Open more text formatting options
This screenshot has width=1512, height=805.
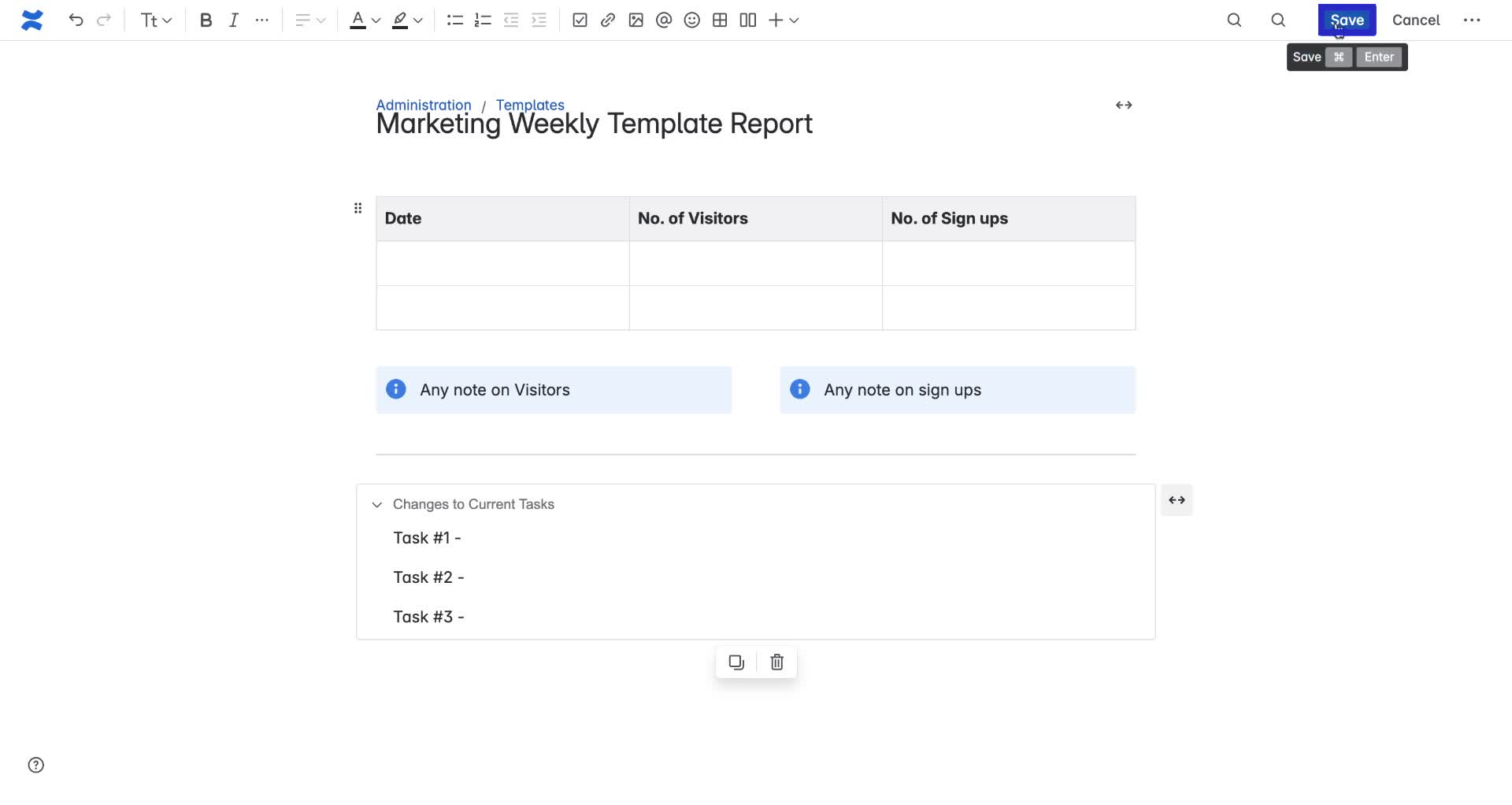coord(262,20)
